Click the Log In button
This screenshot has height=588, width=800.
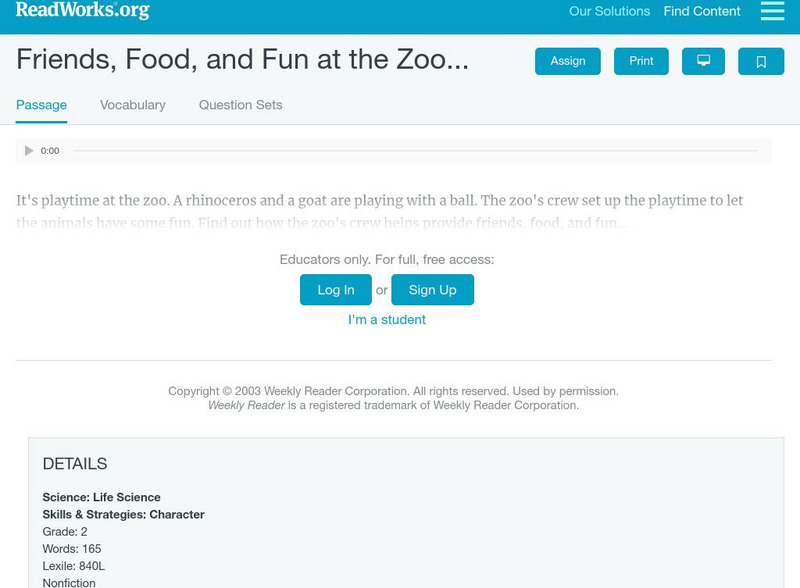coord(336,290)
